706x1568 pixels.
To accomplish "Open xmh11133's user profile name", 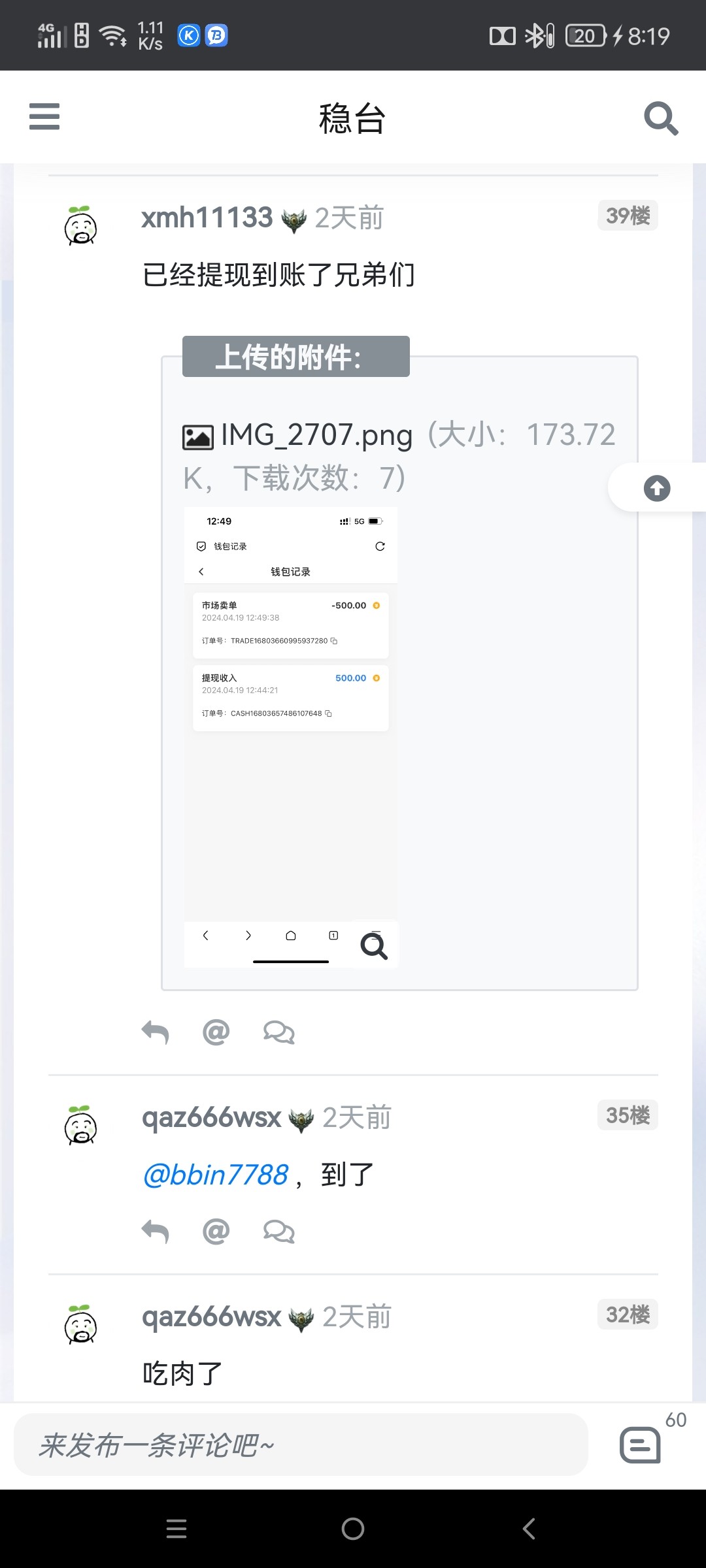I will (207, 218).
